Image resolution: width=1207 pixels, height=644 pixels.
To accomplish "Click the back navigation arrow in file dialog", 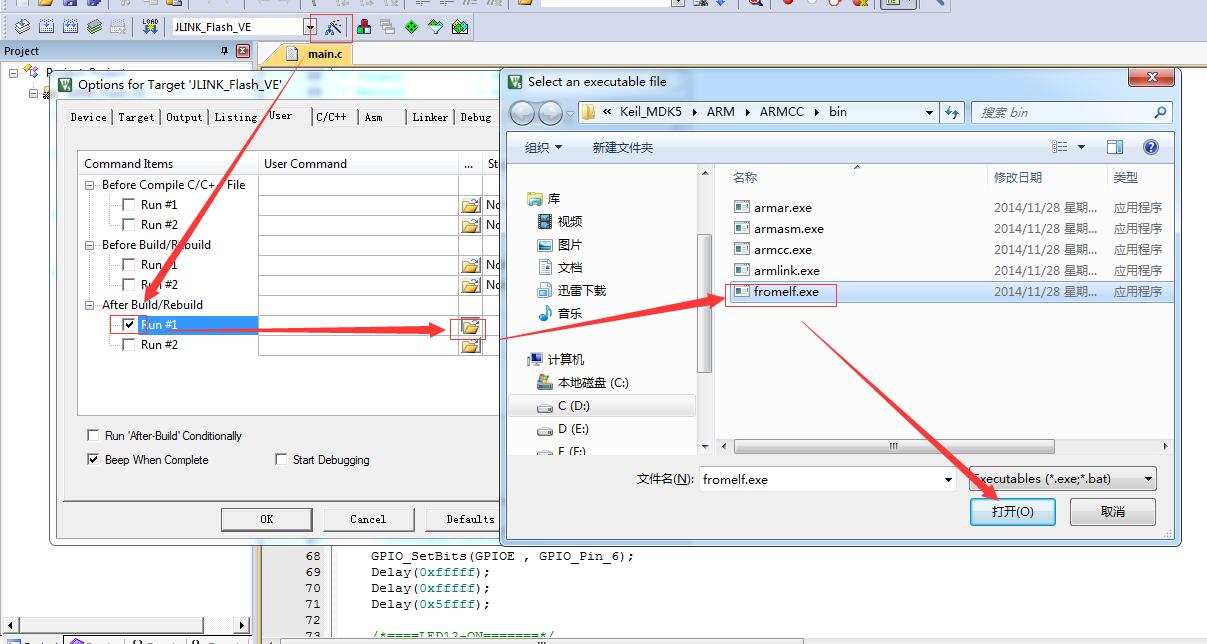I will coord(524,113).
